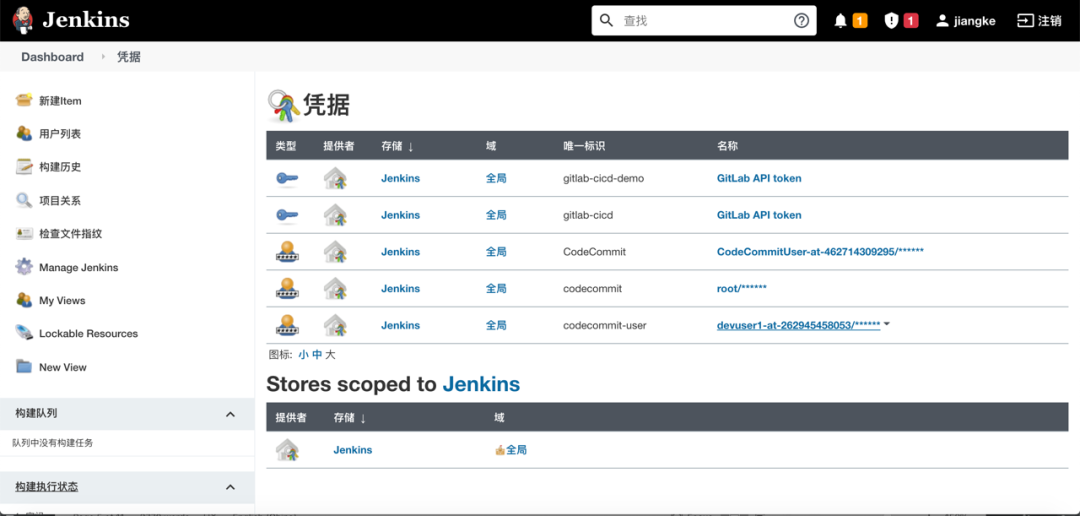Screen dimensions: 1080x516
Task: Select medium 中 icon size
Action: coord(317,355)
